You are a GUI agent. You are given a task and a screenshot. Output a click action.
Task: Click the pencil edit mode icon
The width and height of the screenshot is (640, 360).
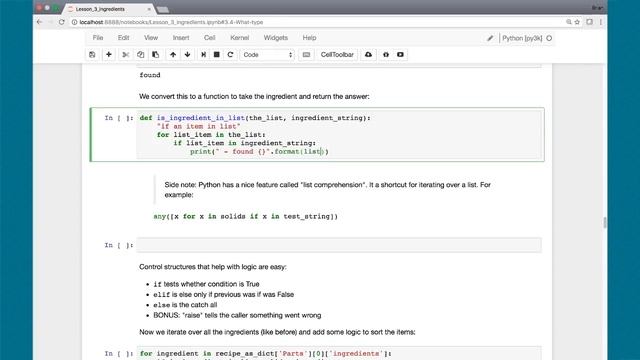click(490, 38)
